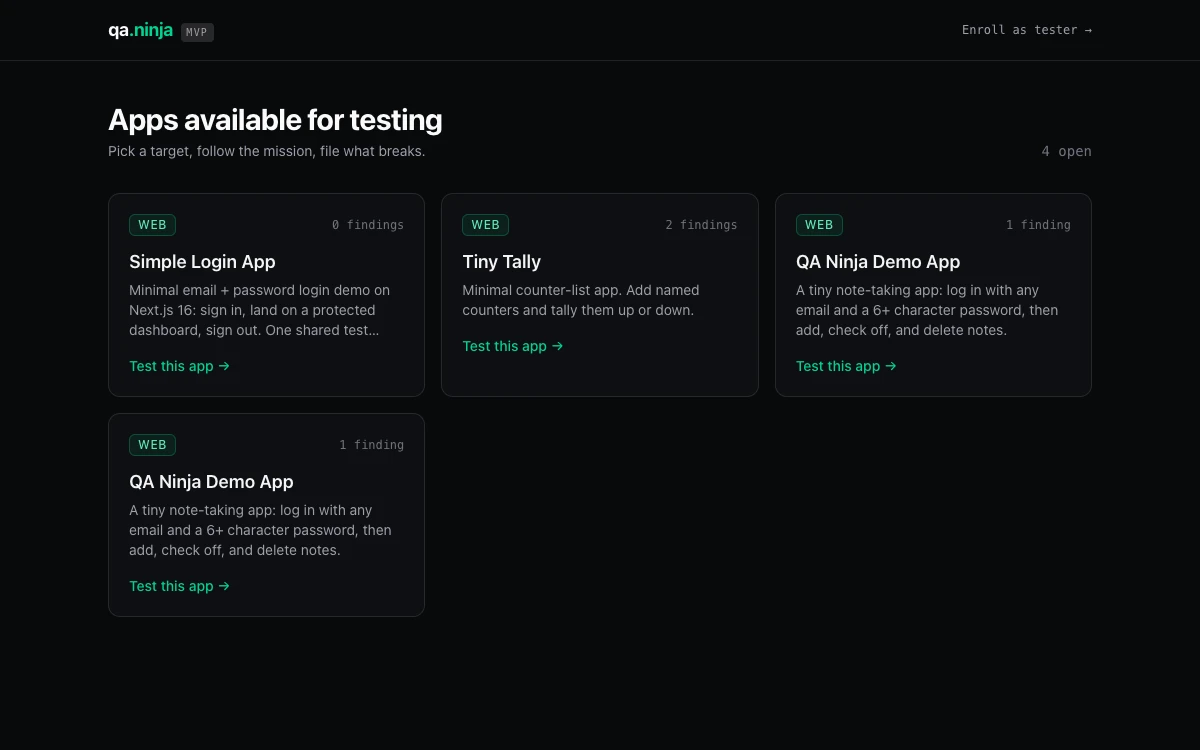Click the Pick a target subtitle text
Screen dimensions: 1200x750
pyautogui.click(x=267, y=151)
